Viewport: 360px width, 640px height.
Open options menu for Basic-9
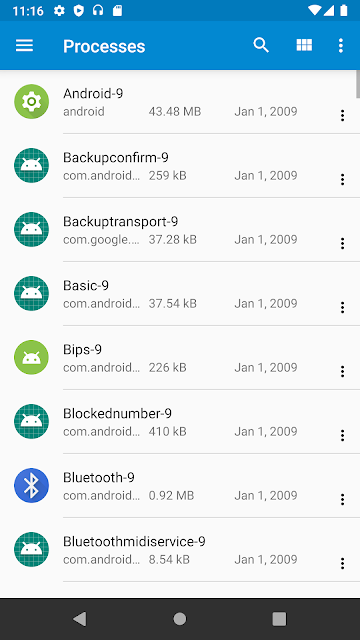342,307
